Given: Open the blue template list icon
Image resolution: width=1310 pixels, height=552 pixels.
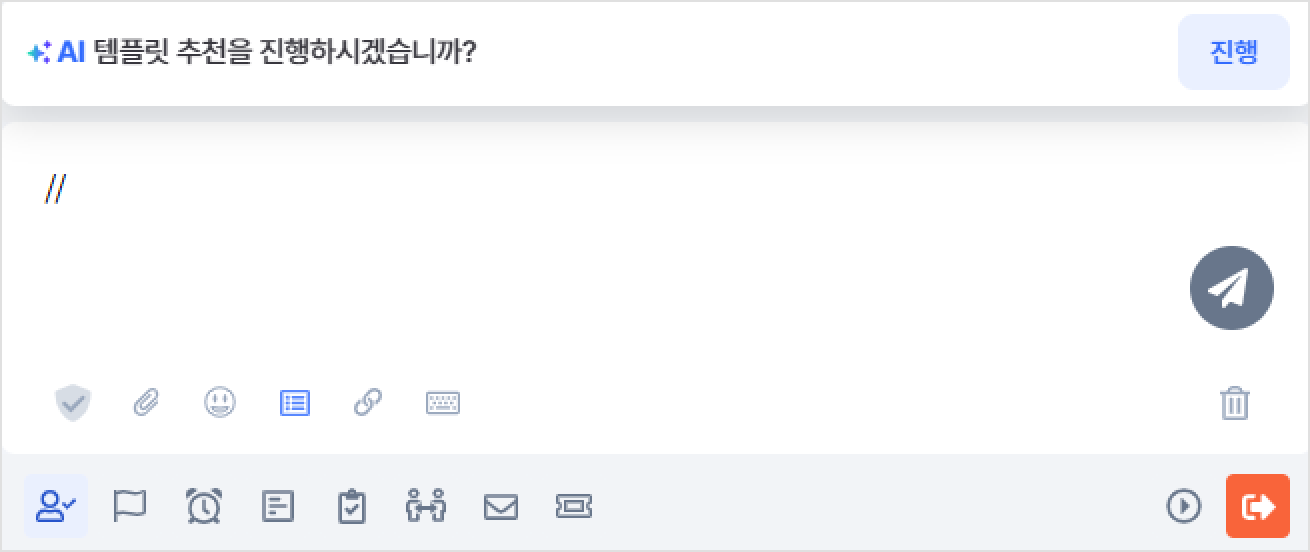Looking at the screenshot, I should click(294, 404).
